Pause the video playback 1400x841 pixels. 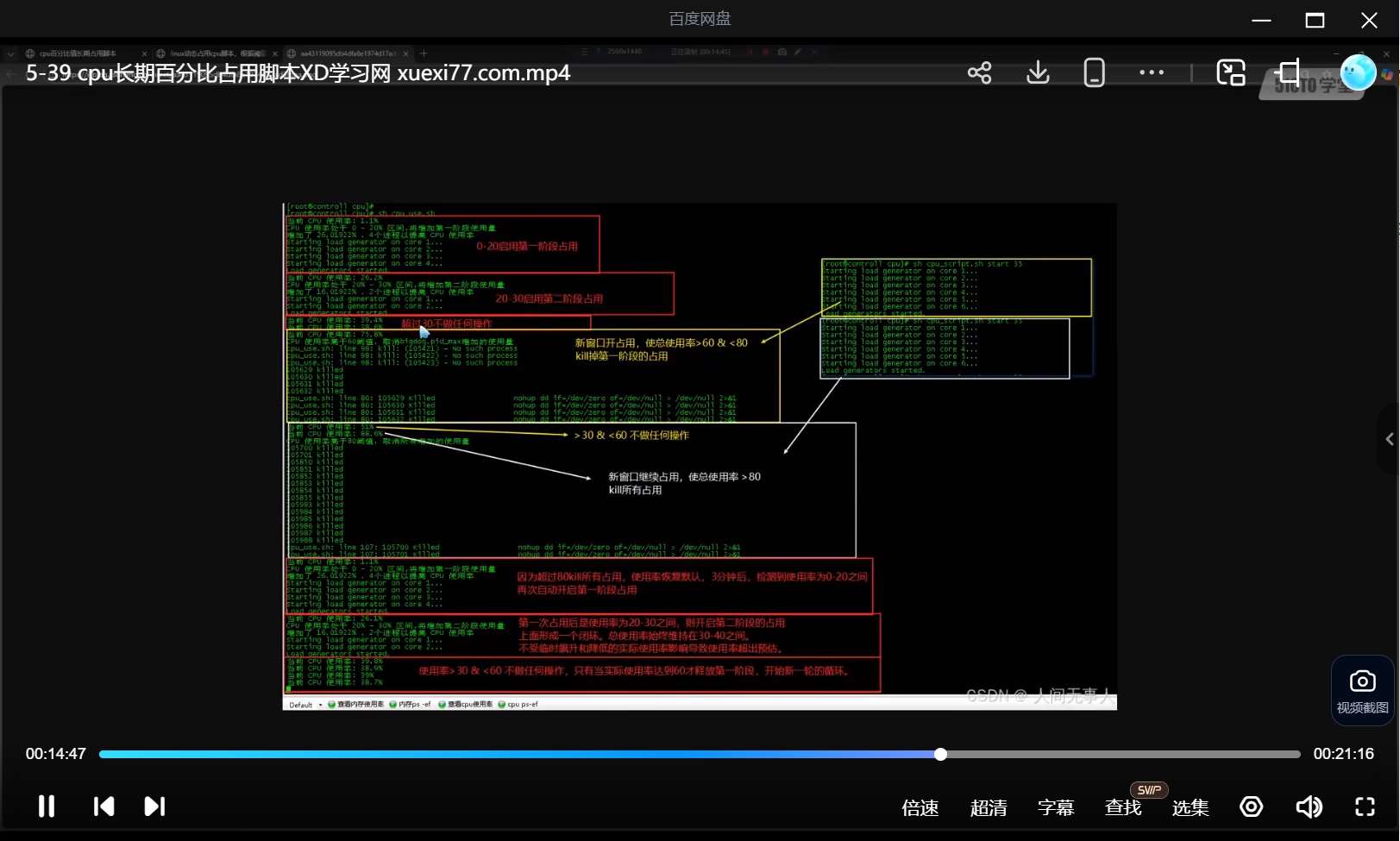tap(47, 806)
